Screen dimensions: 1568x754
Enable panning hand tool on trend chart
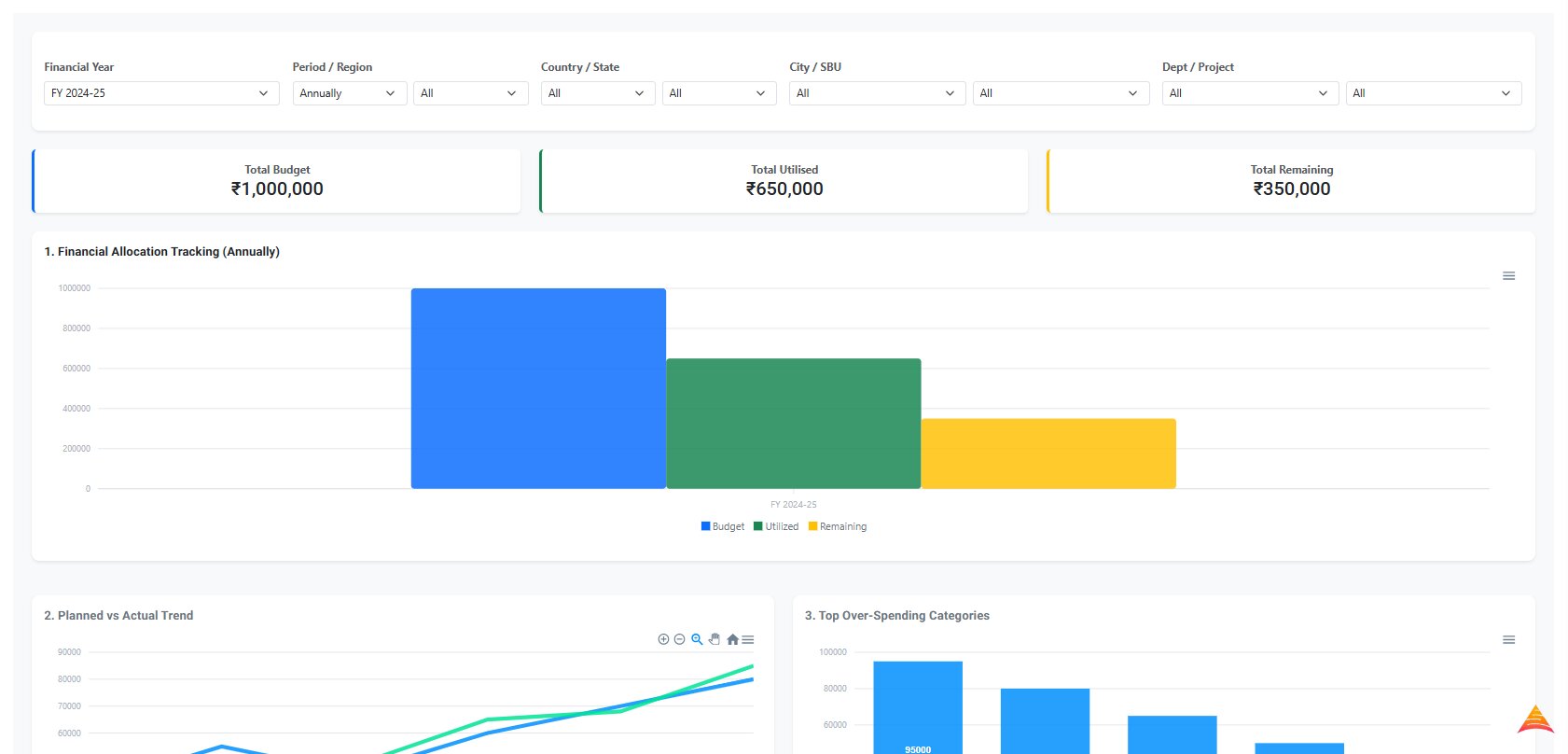715,639
